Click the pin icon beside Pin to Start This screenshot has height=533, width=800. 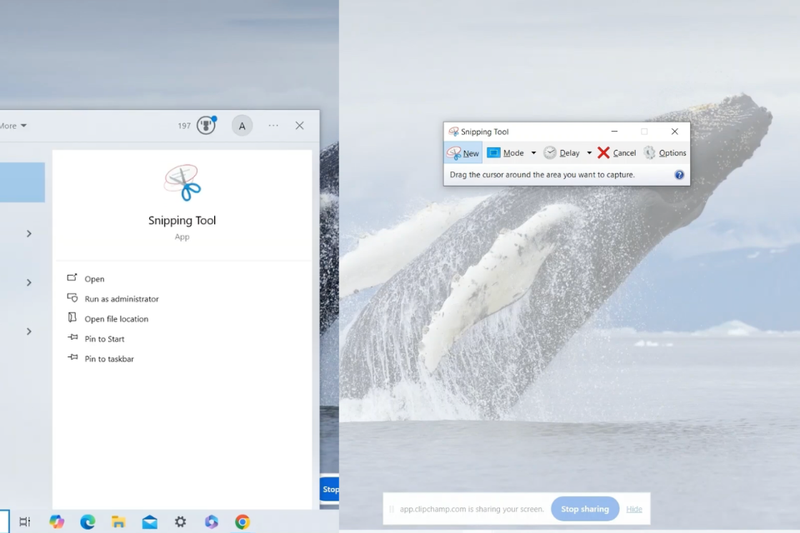point(72,337)
